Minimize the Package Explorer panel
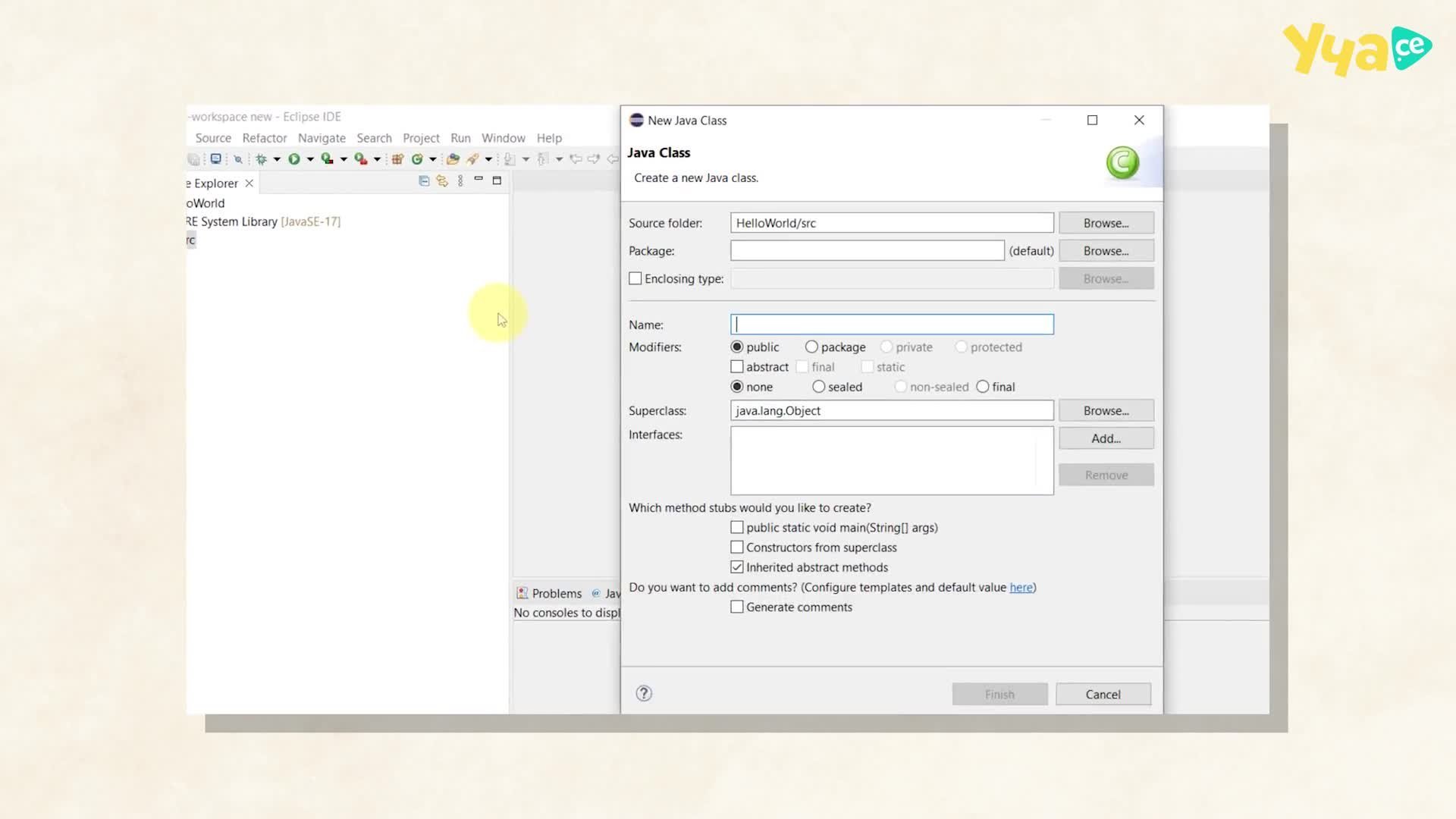The height and width of the screenshot is (819, 1456). click(x=479, y=179)
